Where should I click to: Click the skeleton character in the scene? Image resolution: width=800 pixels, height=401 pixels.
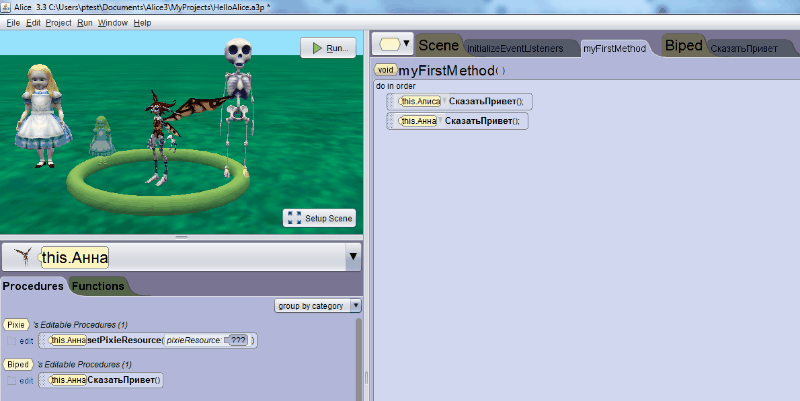pos(238,105)
